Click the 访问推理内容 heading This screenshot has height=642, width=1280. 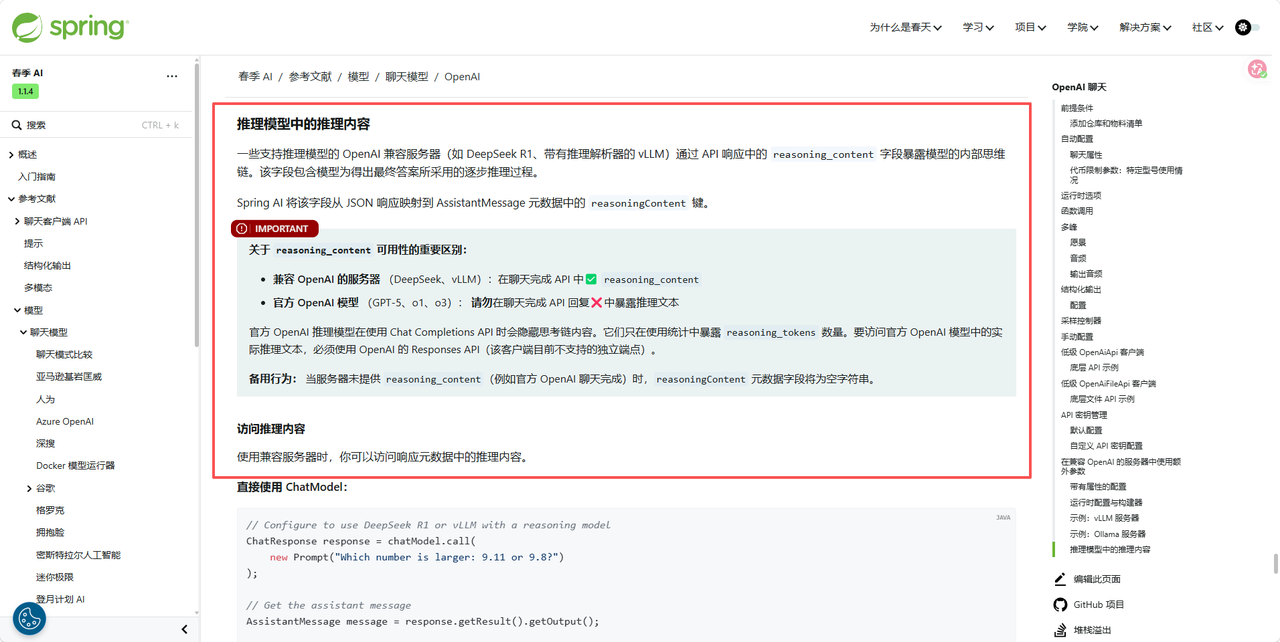click(x=271, y=429)
